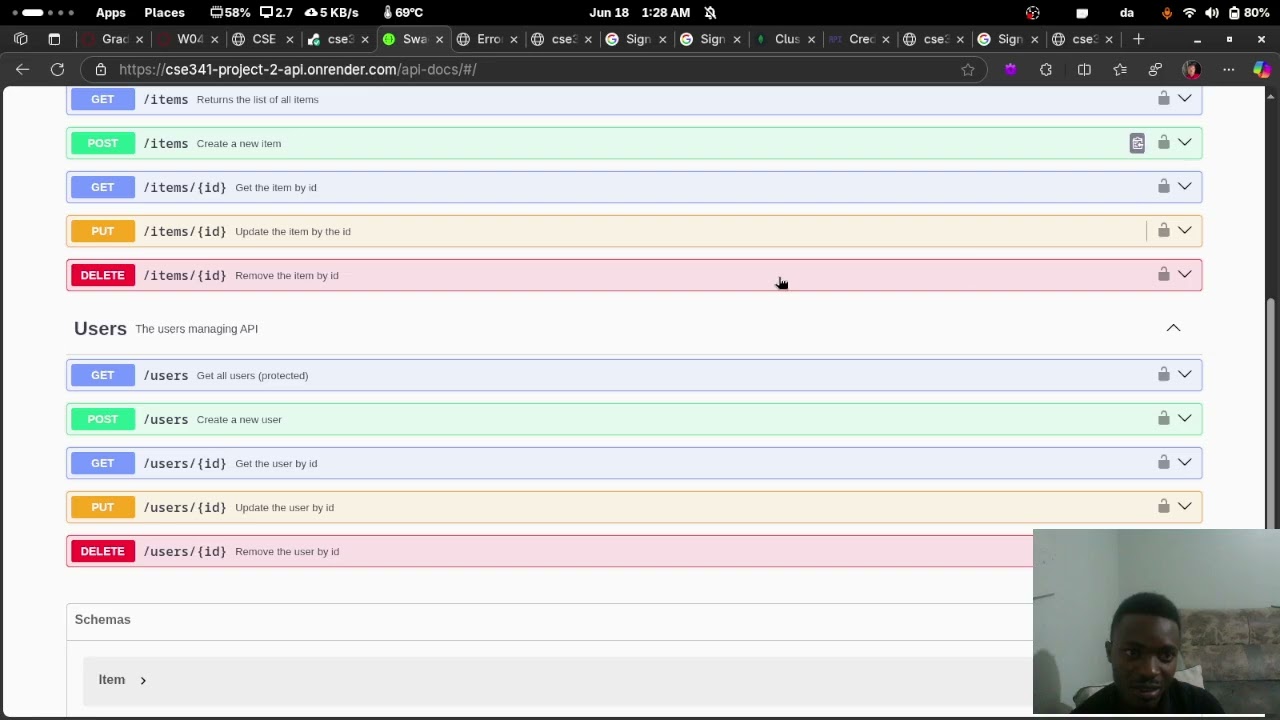1280x720 pixels.
Task: Go back with the browser back arrow
Action: [x=23, y=69]
